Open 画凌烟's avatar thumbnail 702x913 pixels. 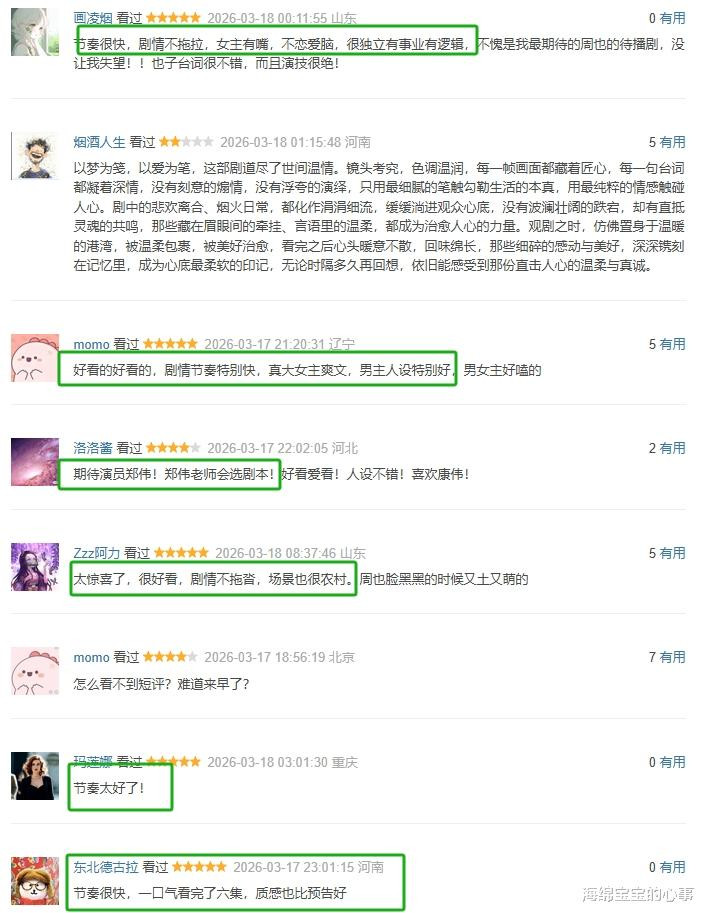click(35, 31)
